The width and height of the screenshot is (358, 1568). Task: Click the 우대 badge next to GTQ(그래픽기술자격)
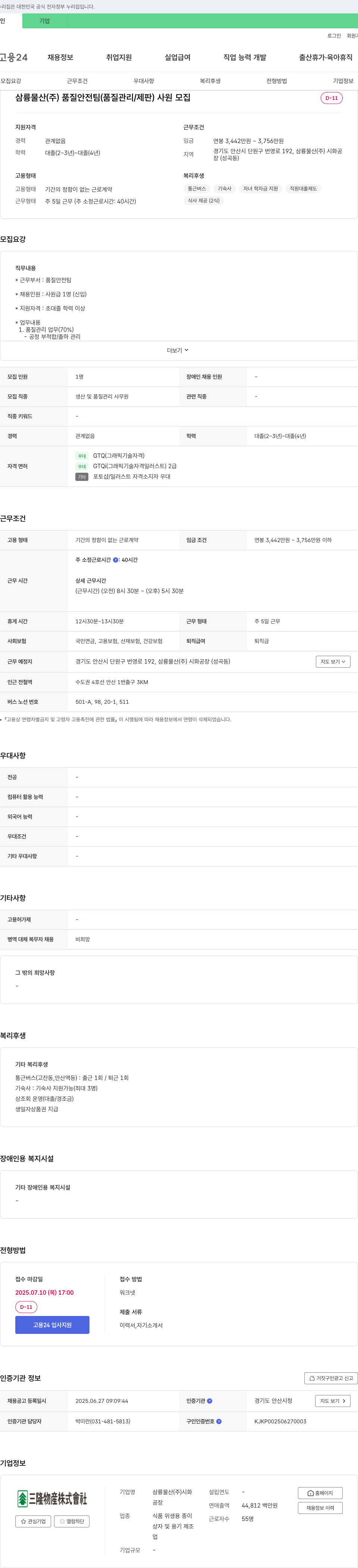(x=82, y=456)
